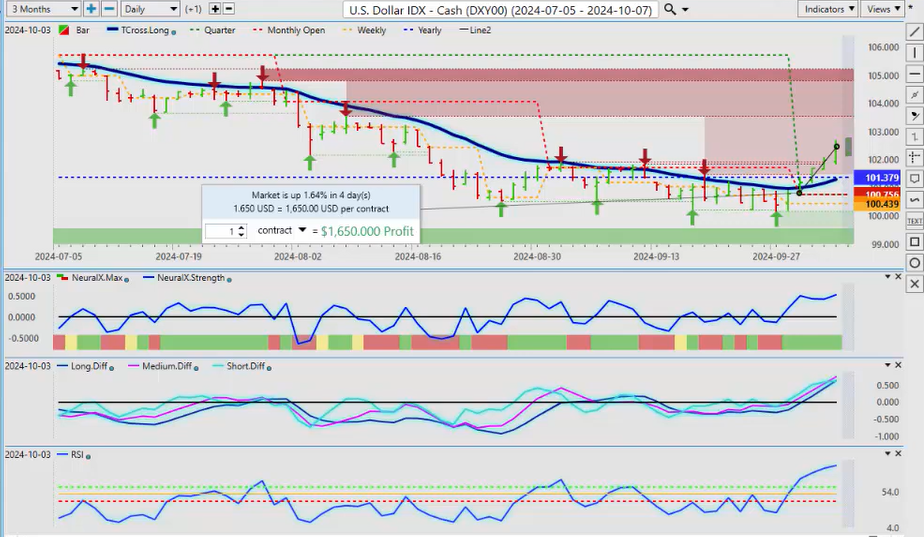Click the contract quantity stepper arrows
Image resolution: width=924 pixels, height=537 pixels.
point(241,231)
